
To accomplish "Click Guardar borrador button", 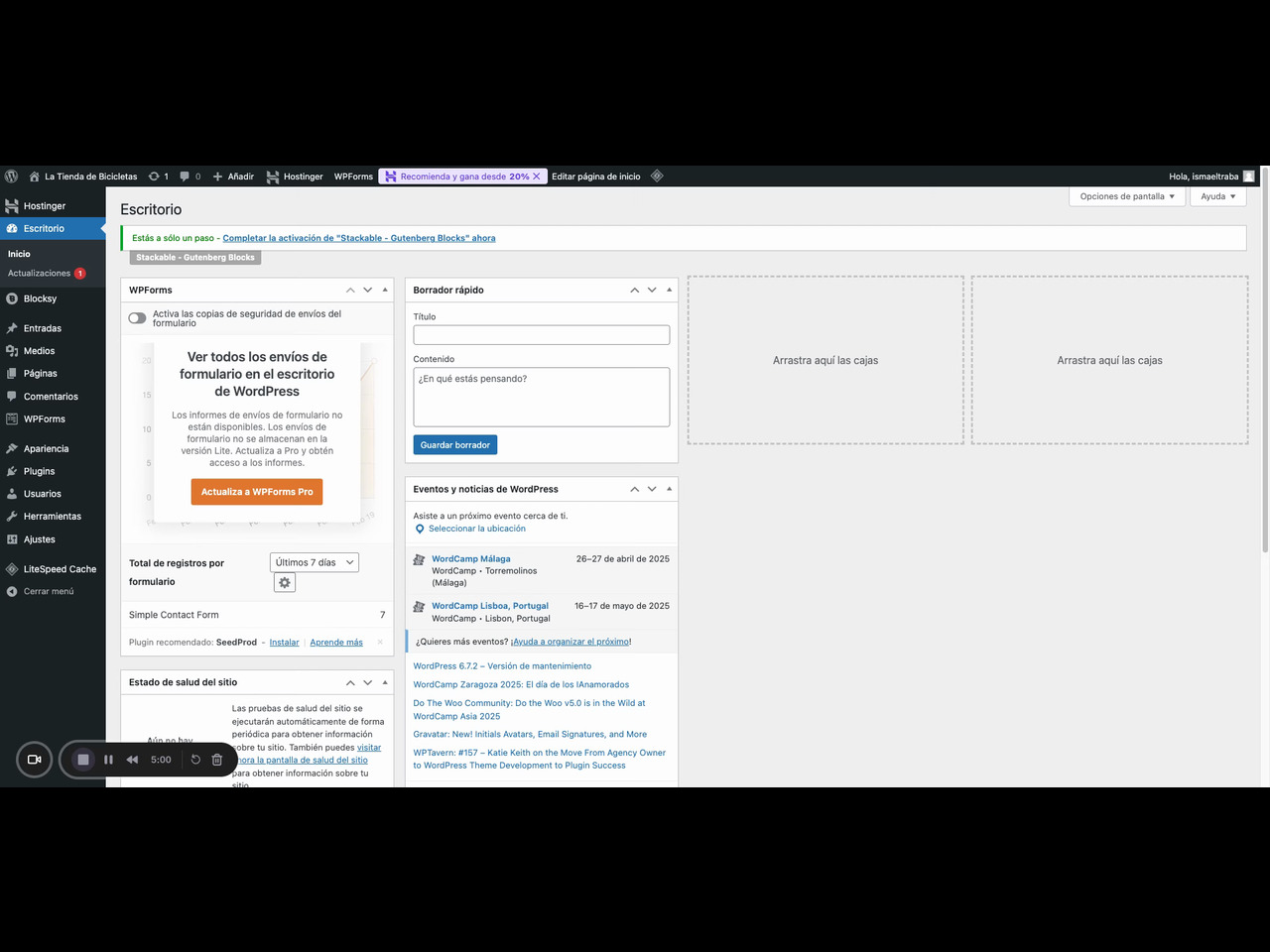I will click(455, 445).
